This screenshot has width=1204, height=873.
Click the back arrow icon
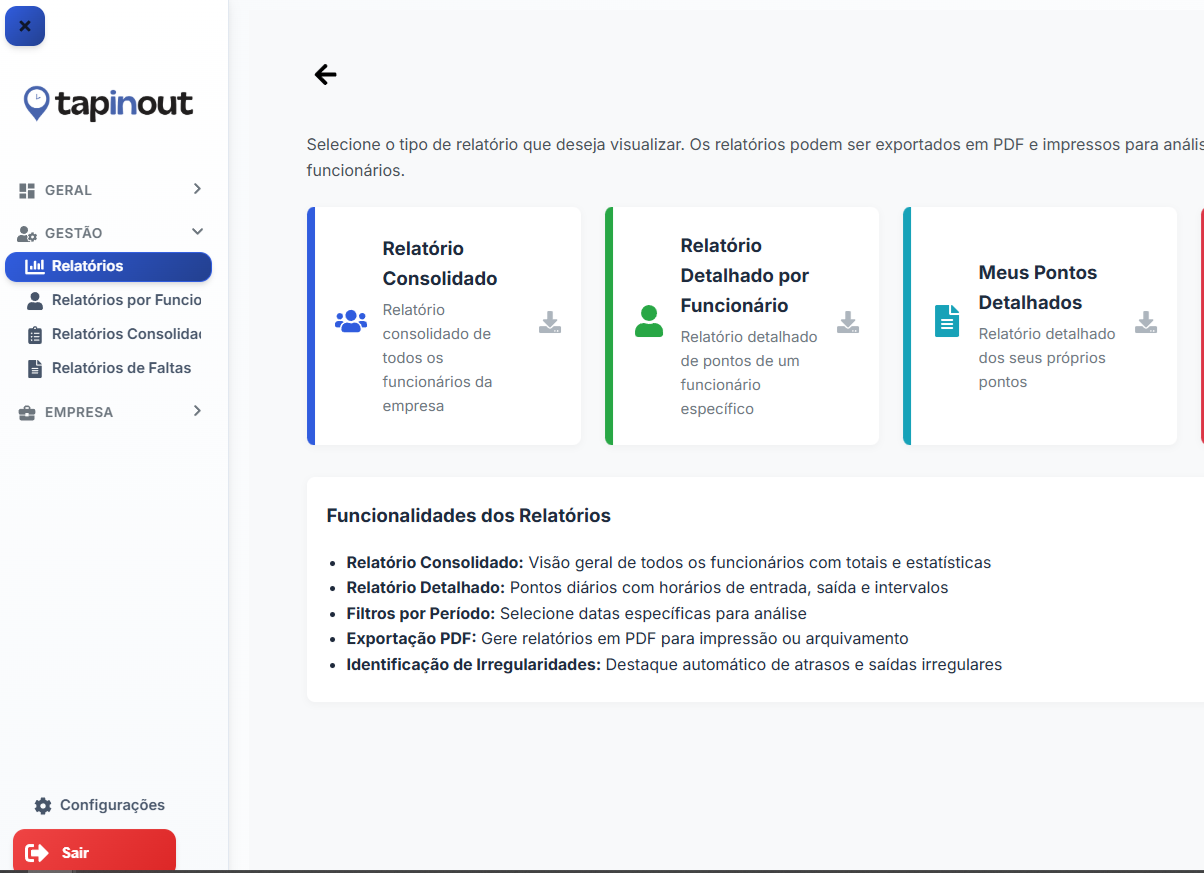point(325,75)
